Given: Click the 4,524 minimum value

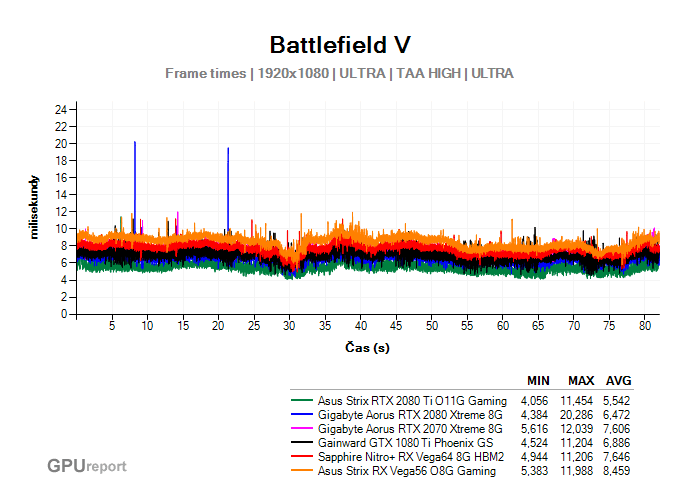Looking at the screenshot, I should (x=534, y=443).
